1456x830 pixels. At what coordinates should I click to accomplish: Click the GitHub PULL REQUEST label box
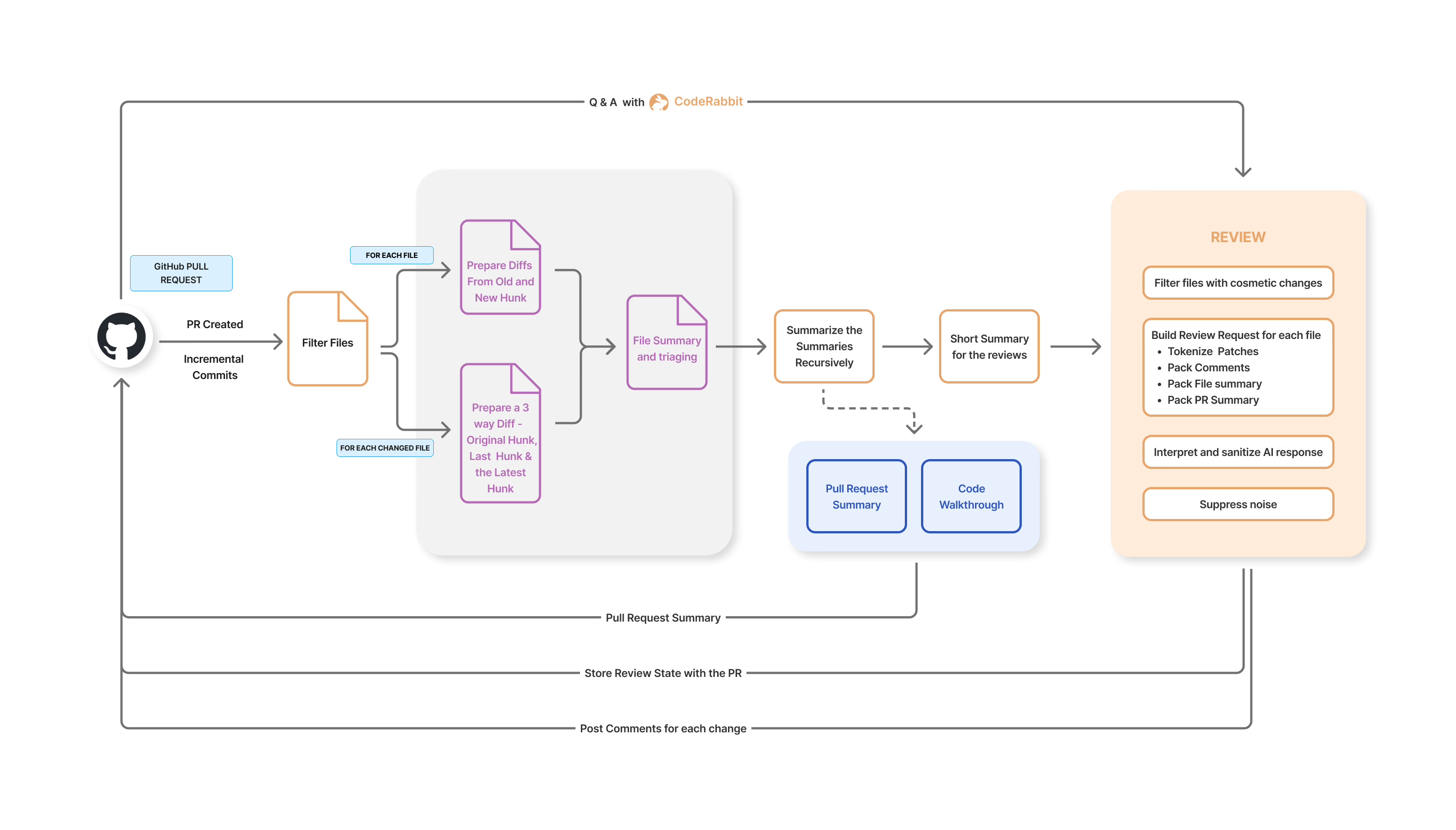click(181, 273)
